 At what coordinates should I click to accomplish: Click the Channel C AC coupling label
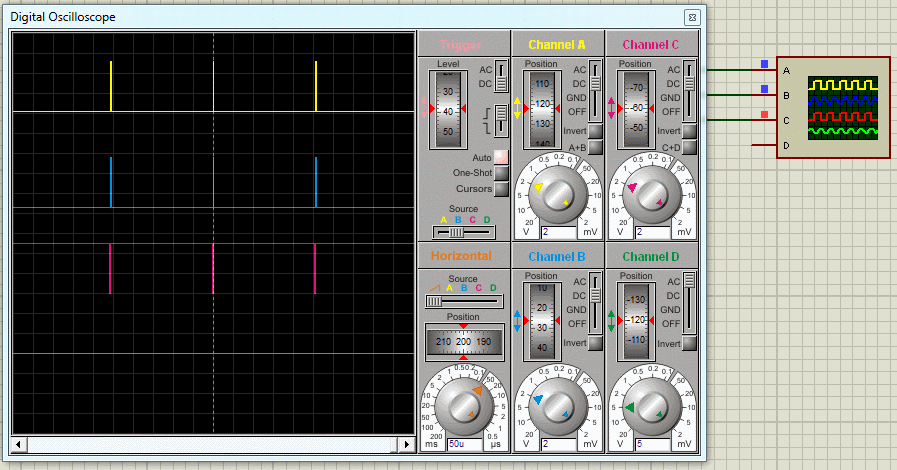coord(673,70)
